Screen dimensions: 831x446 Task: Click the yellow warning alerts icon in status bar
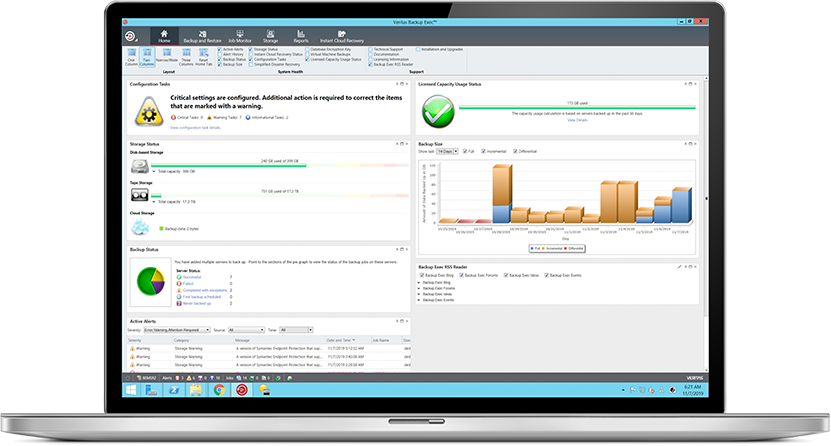pos(189,378)
